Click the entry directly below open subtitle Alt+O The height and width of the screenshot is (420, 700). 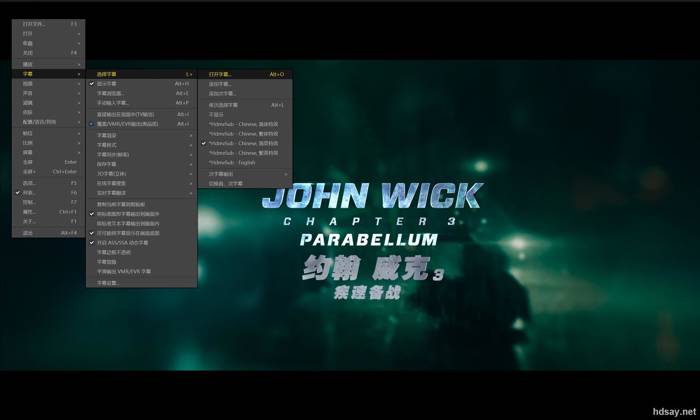[245, 84]
